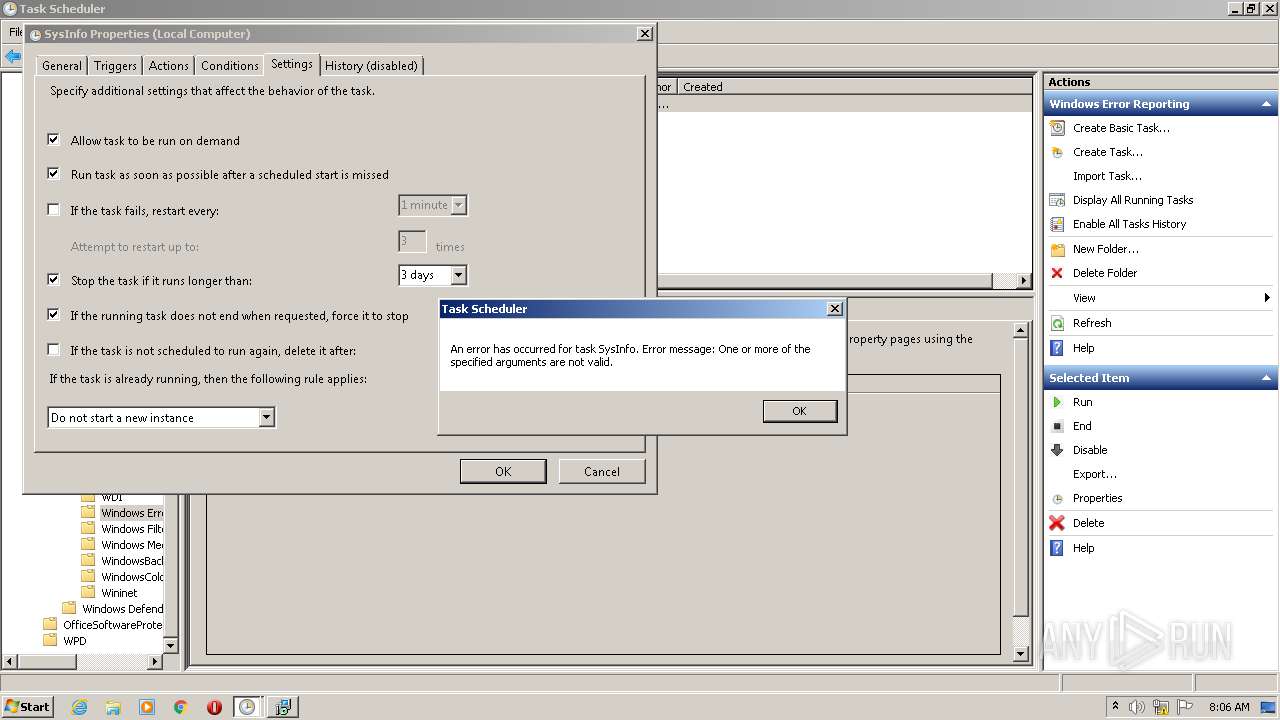The image size is (1280, 720).
Task: Switch to the General tab
Action: coord(62,66)
